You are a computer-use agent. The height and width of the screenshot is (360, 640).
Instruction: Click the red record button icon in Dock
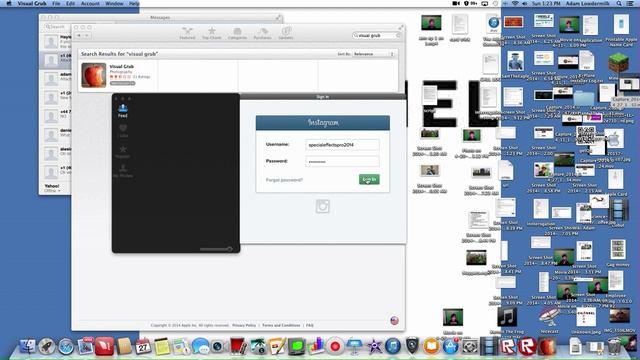click(335, 347)
